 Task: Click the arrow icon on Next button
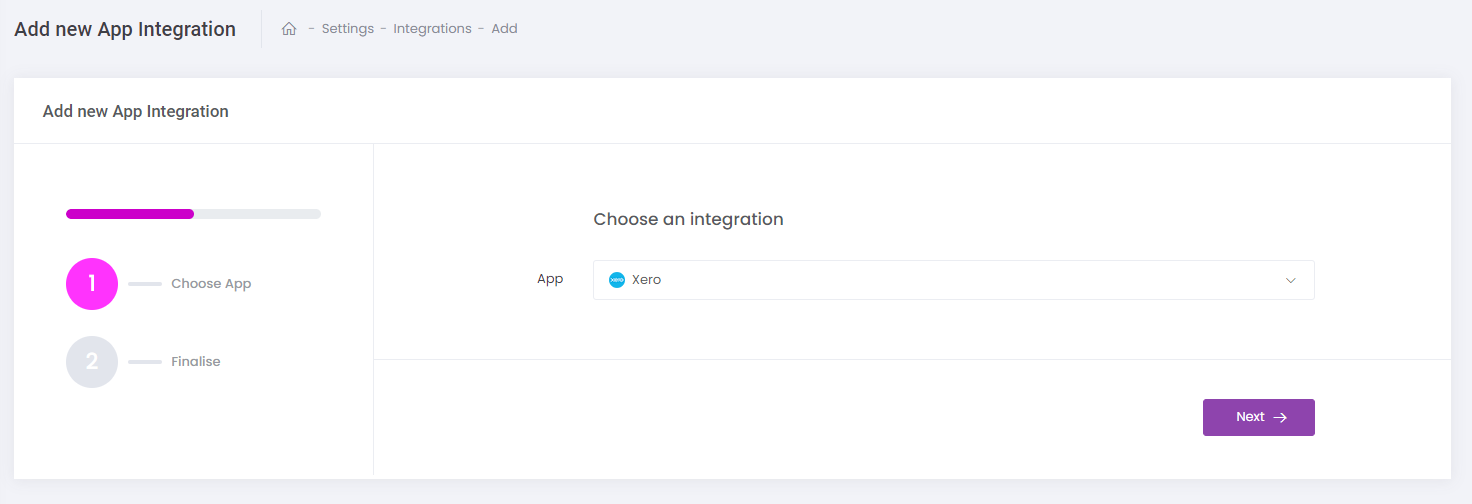pos(1280,418)
